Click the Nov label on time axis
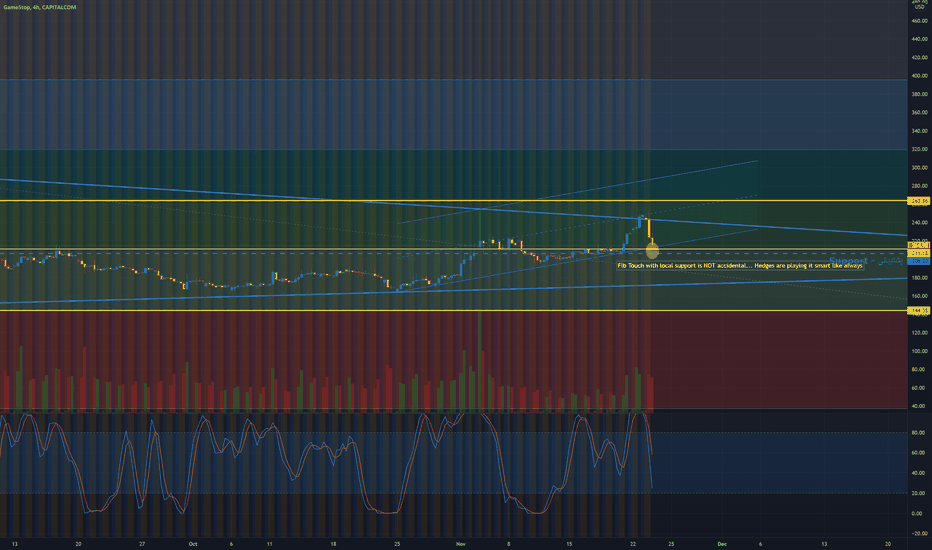Image resolution: width=932 pixels, height=550 pixels. click(x=461, y=544)
